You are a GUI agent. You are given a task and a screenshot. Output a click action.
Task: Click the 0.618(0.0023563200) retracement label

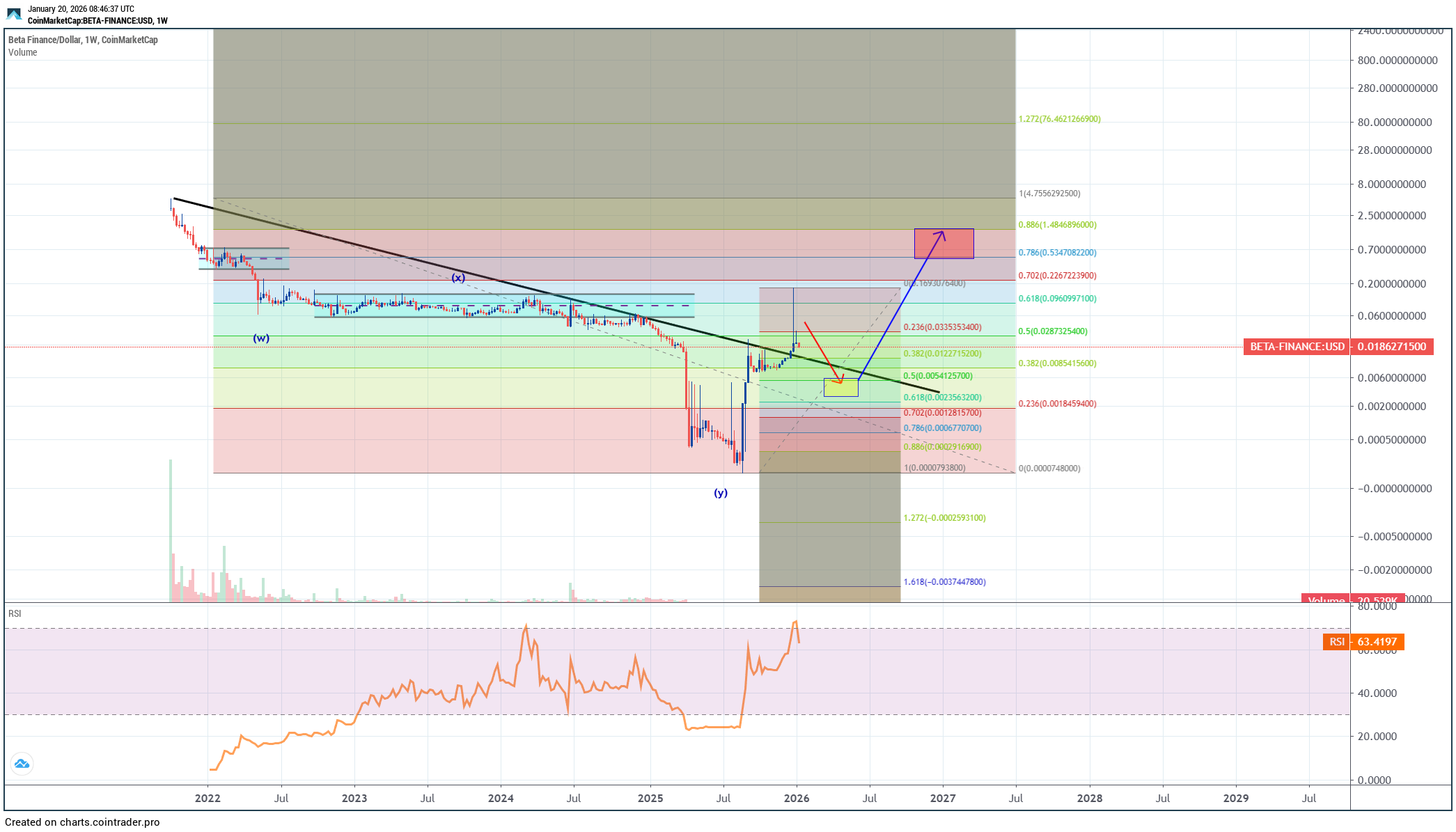[x=942, y=398]
